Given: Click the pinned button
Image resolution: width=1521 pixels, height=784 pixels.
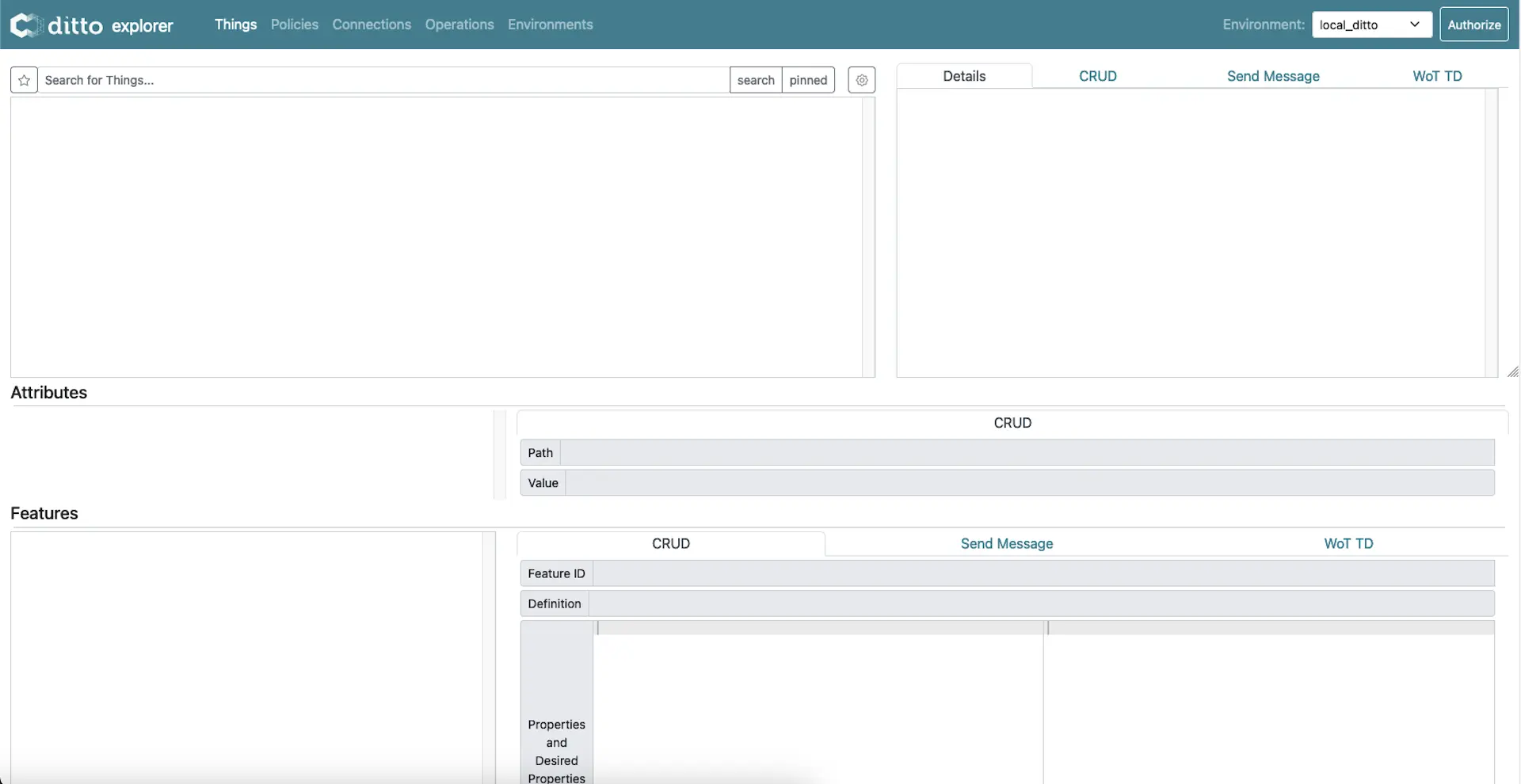Looking at the screenshot, I should coord(808,80).
